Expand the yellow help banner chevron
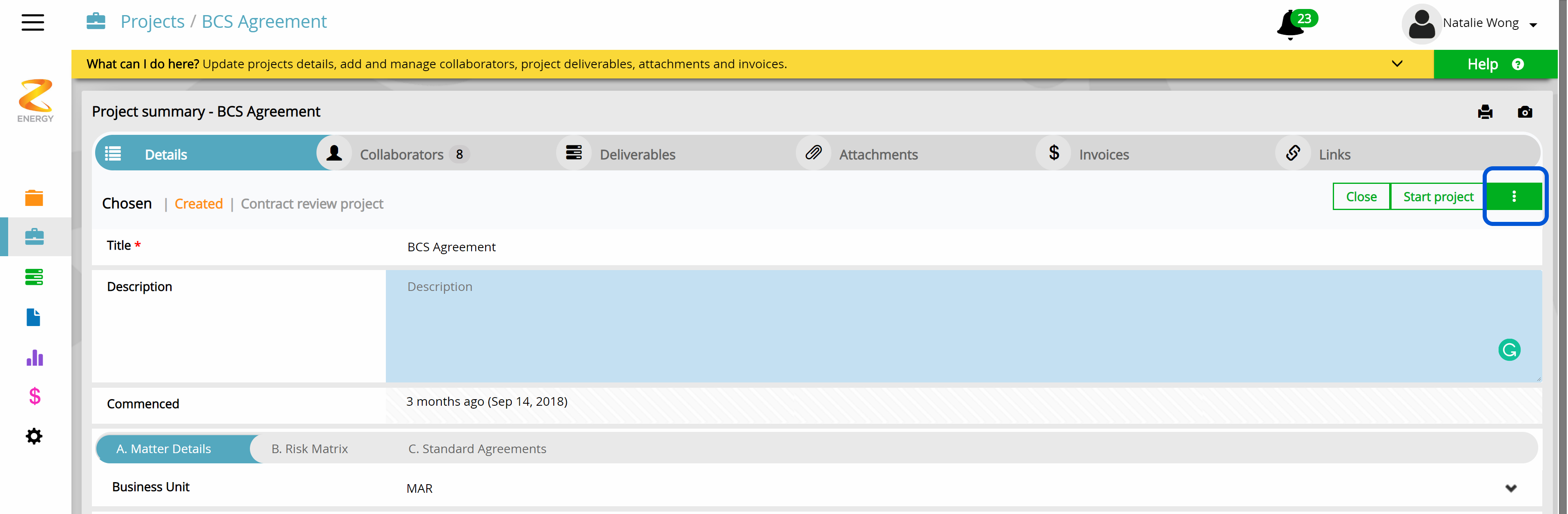1568x514 pixels. 1397,64
